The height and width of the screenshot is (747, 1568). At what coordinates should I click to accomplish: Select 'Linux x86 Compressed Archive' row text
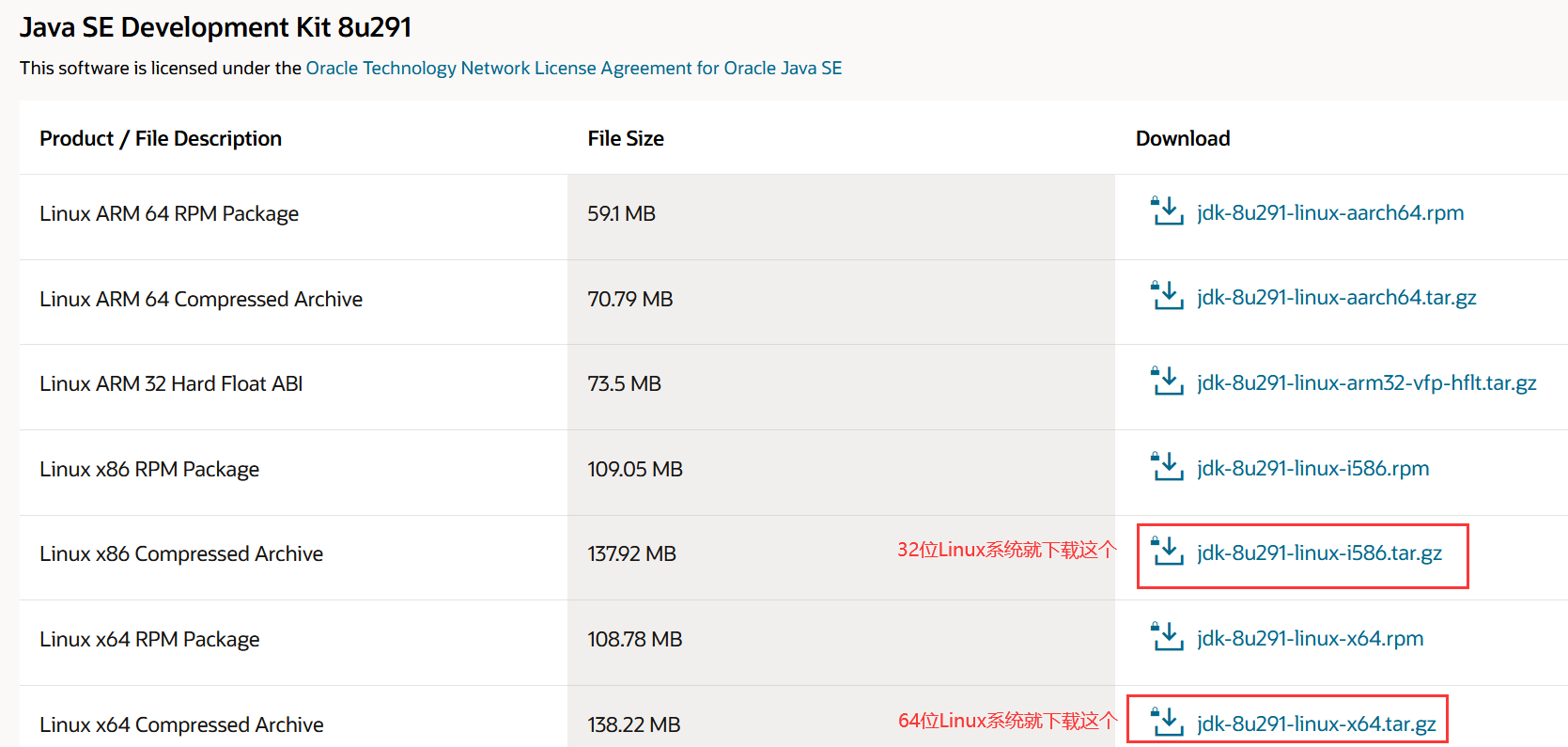pos(181,553)
